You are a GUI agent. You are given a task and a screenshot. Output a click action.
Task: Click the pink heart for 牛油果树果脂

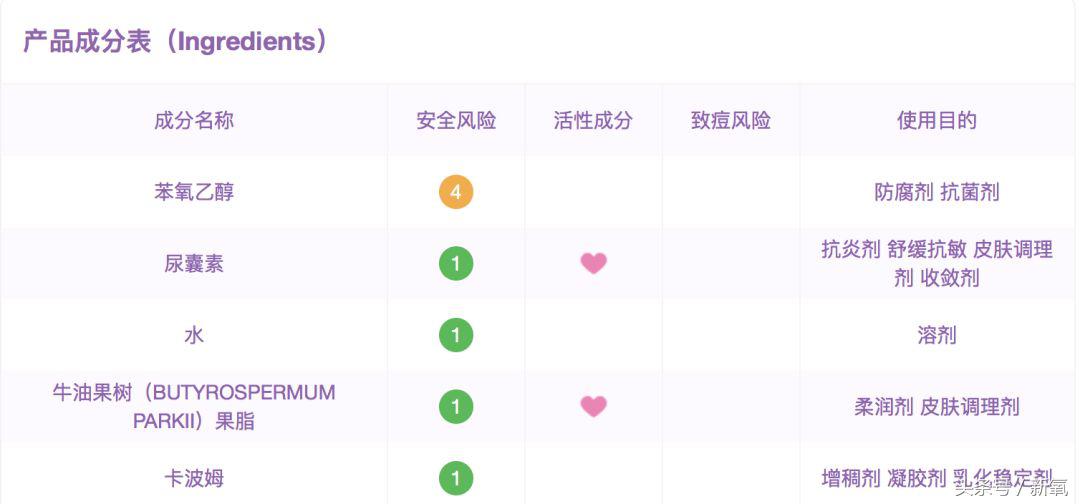(x=593, y=407)
